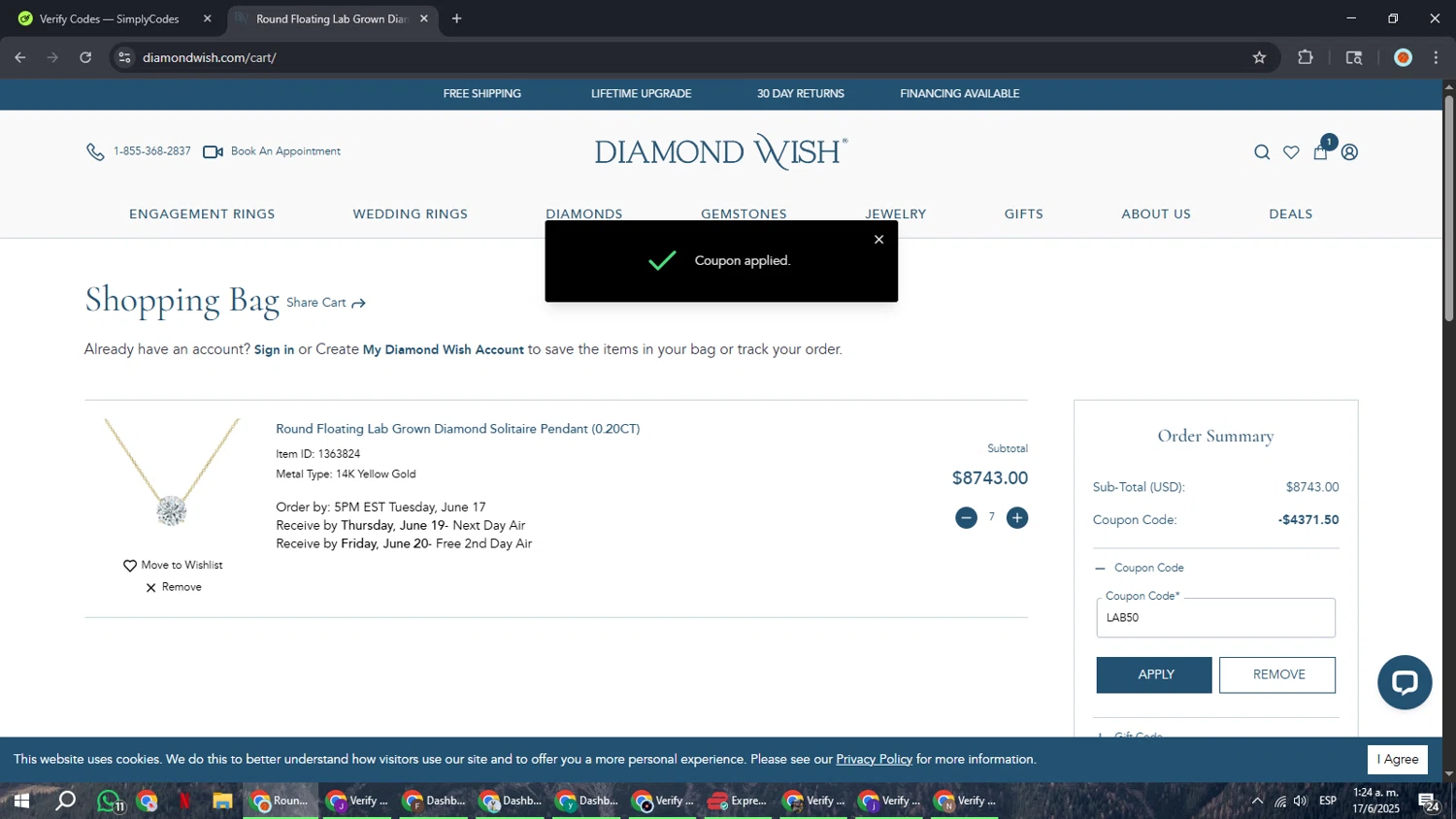Open taskbar search magnifier
The image size is (1456, 819).
click(x=65, y=802)
